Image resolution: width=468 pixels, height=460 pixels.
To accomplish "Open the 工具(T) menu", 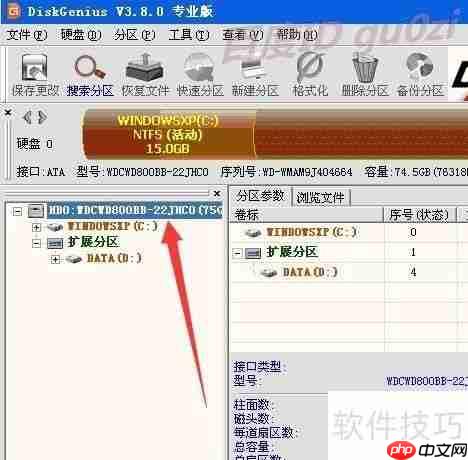I will tap(189, 34).
